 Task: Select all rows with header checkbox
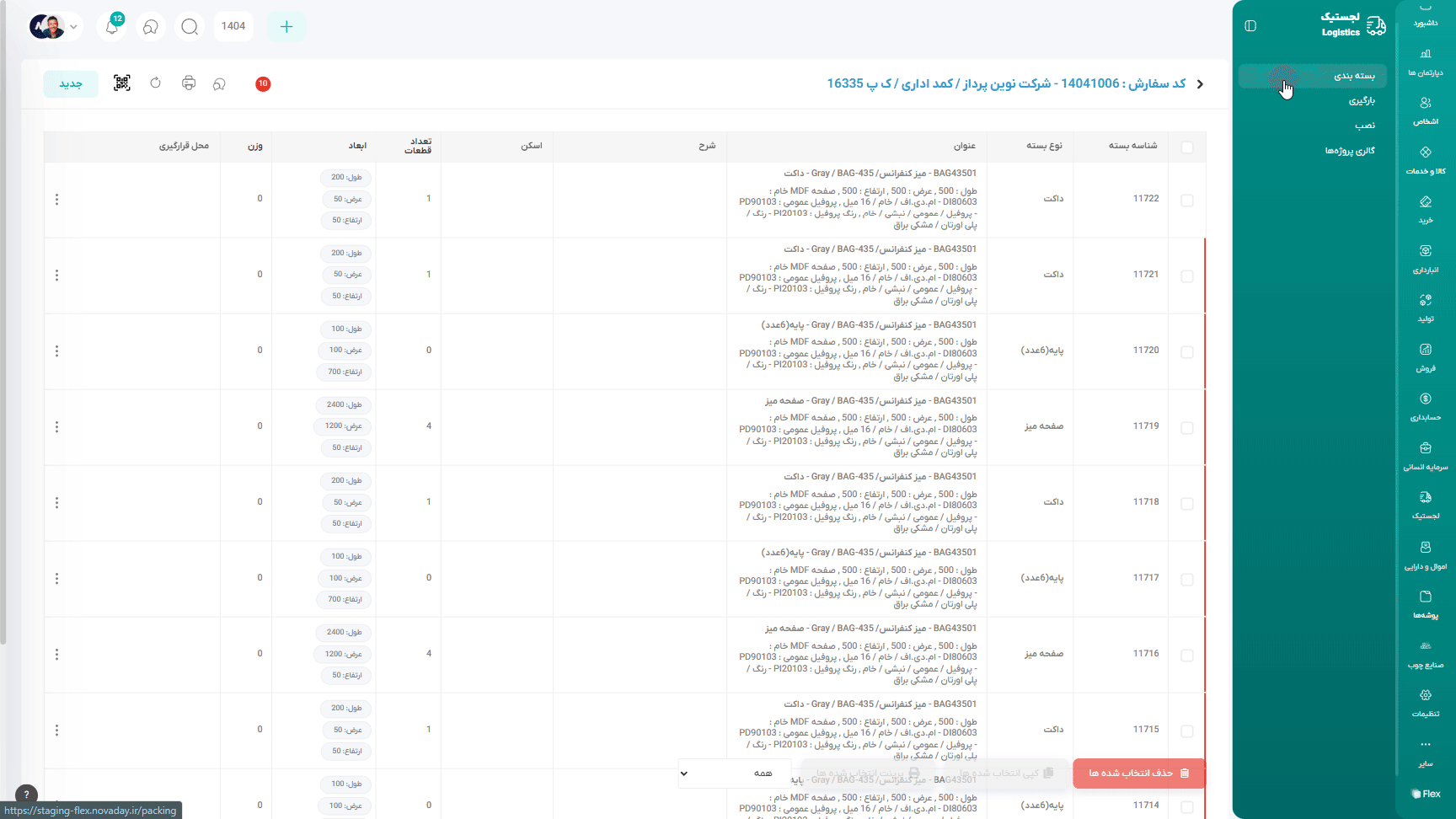(1187, 147)
